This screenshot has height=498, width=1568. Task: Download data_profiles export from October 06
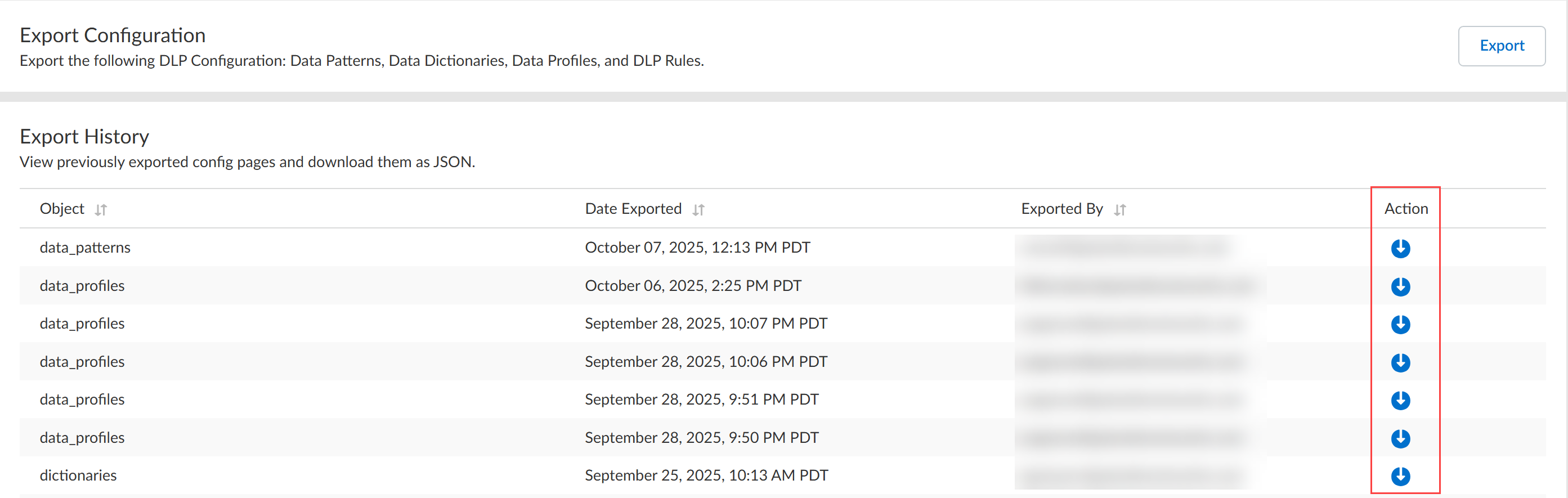point(1400,287)
